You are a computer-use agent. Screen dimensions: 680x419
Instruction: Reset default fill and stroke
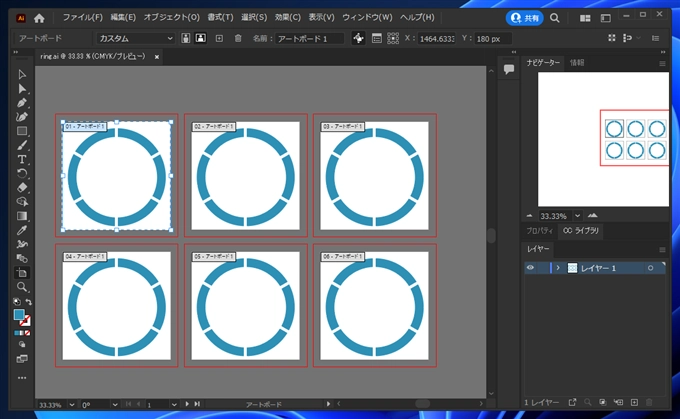(x=16, y=301)
